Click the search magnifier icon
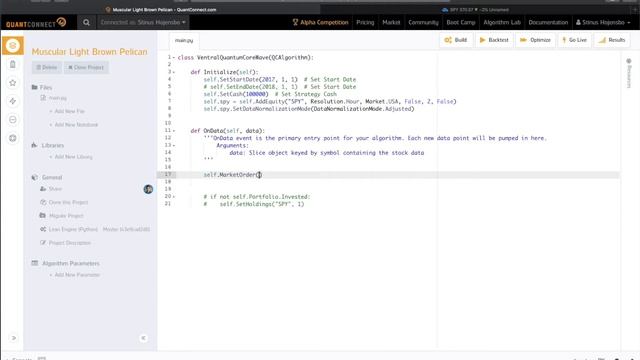640x360 pixels. [86, 22]
